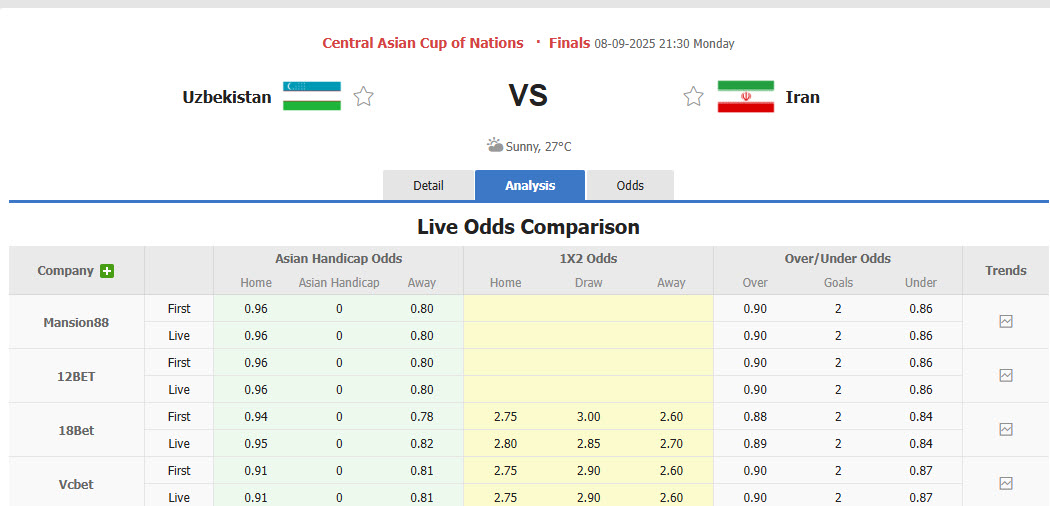The height and width of the screenshot is (506, 1050).
Task: Open the Mansion88 trends chart icon
Action: [1006, 322]
